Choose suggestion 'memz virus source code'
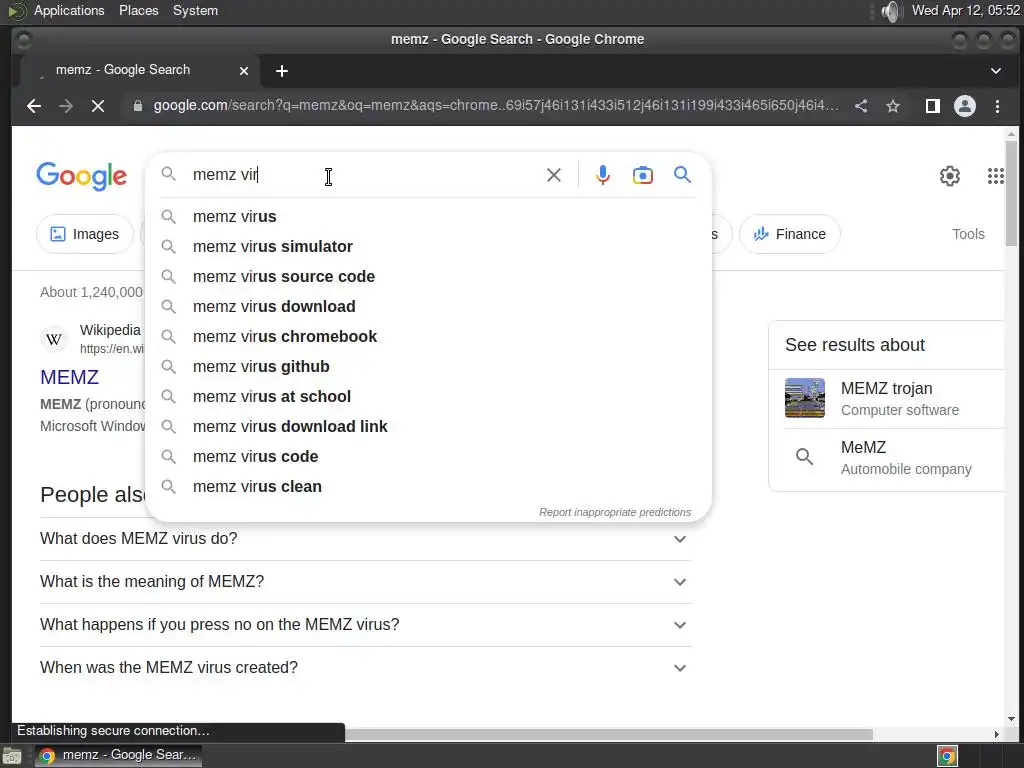This screenshot has width=1024, height=768. tap(428, 277)
